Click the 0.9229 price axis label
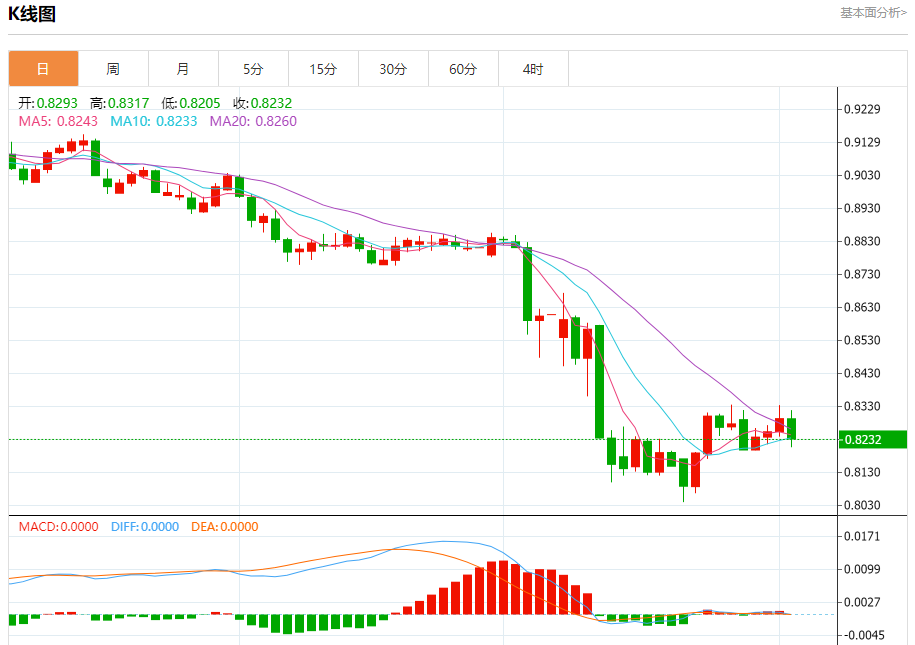 (862, 109)
